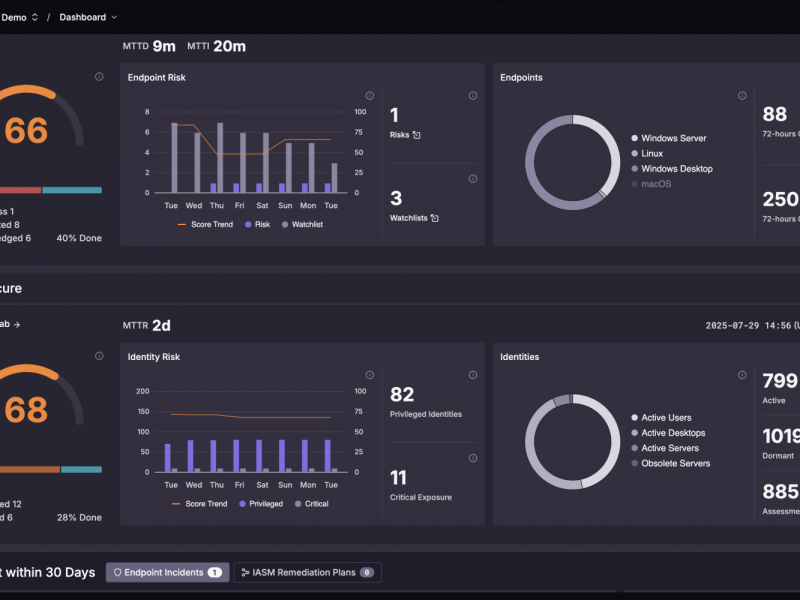Toggle macOS legend entry
Screen dimensions: 800x600
[652, 184]
